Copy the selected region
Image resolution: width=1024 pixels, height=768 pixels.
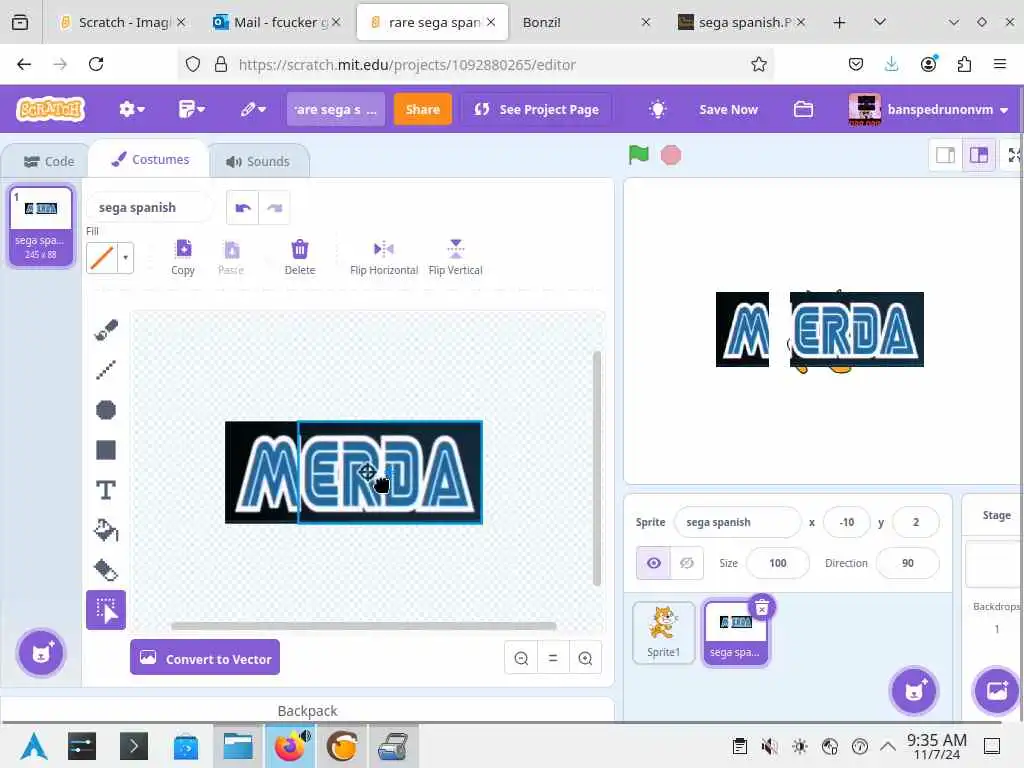coord(183,257)
